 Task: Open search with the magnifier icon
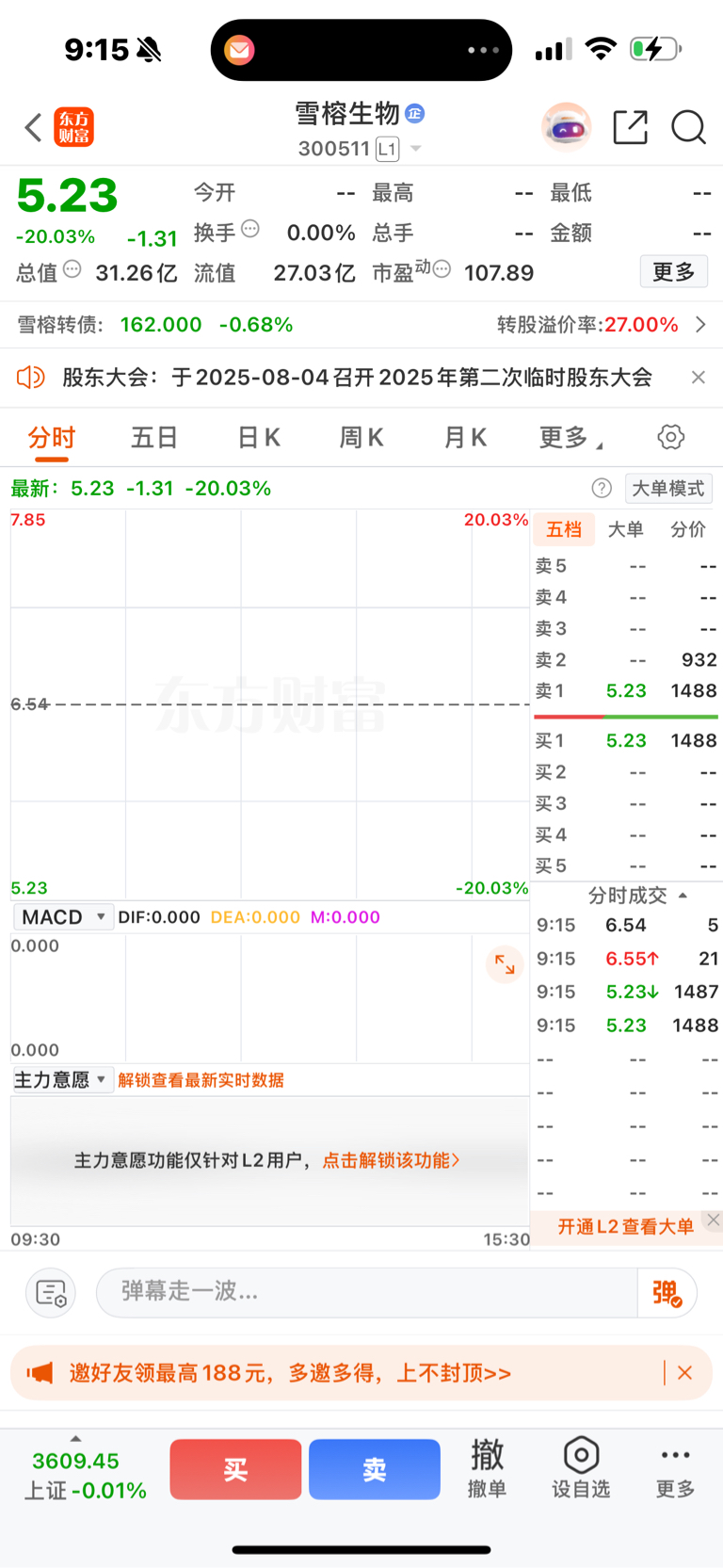688,127
